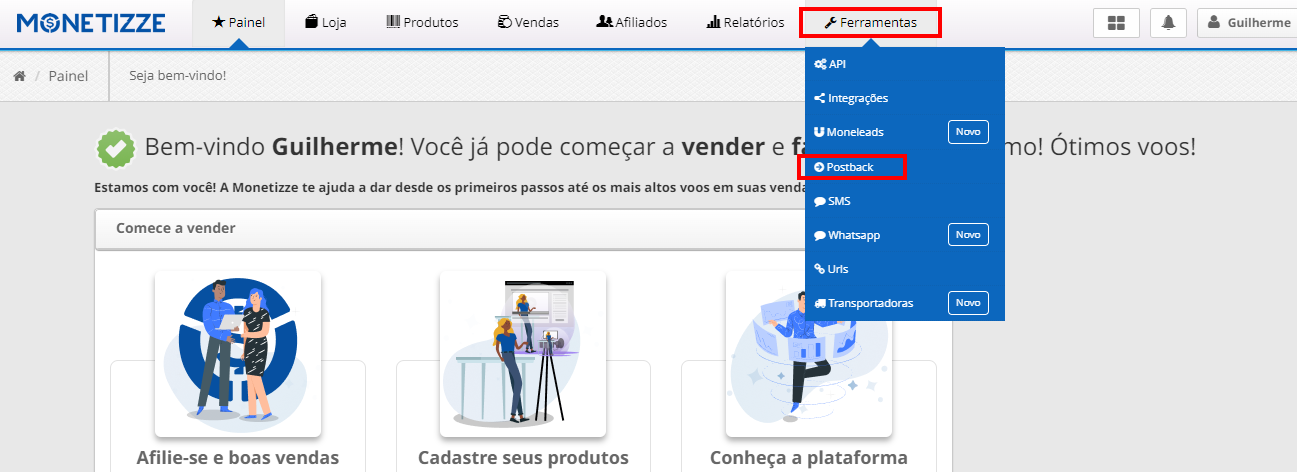Collapse the Ferramentas dropdown menu
The height and width of the screenshot is (472, 1297).
click(x=870, y=22)
